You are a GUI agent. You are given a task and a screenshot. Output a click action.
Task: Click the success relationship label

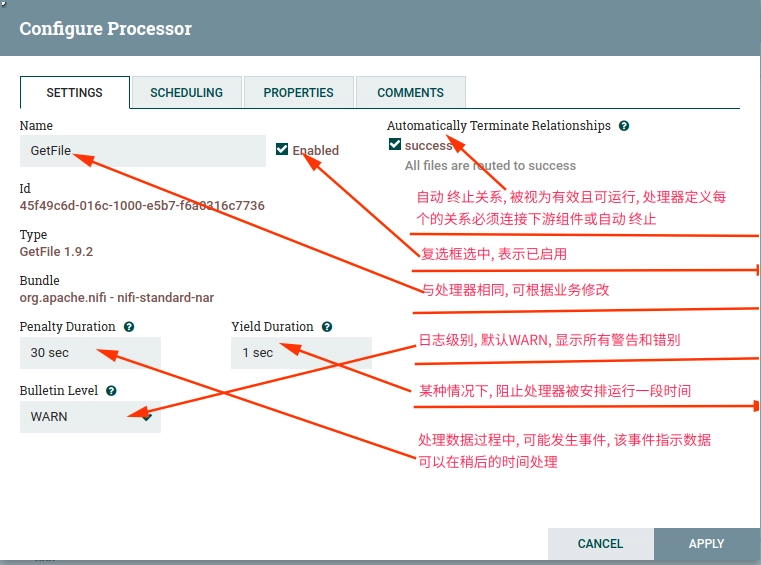pyautogui.click(x=429, y=146)
